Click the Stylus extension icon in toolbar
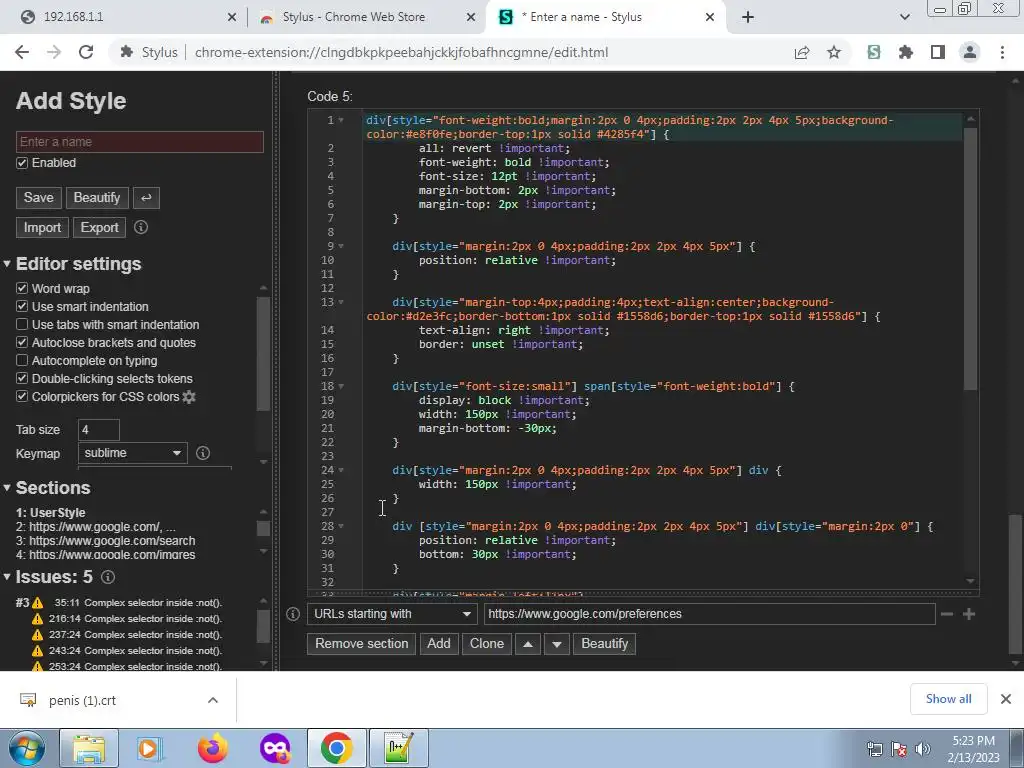This screenshot has width=1024, height=768. (x=874, y=52)
